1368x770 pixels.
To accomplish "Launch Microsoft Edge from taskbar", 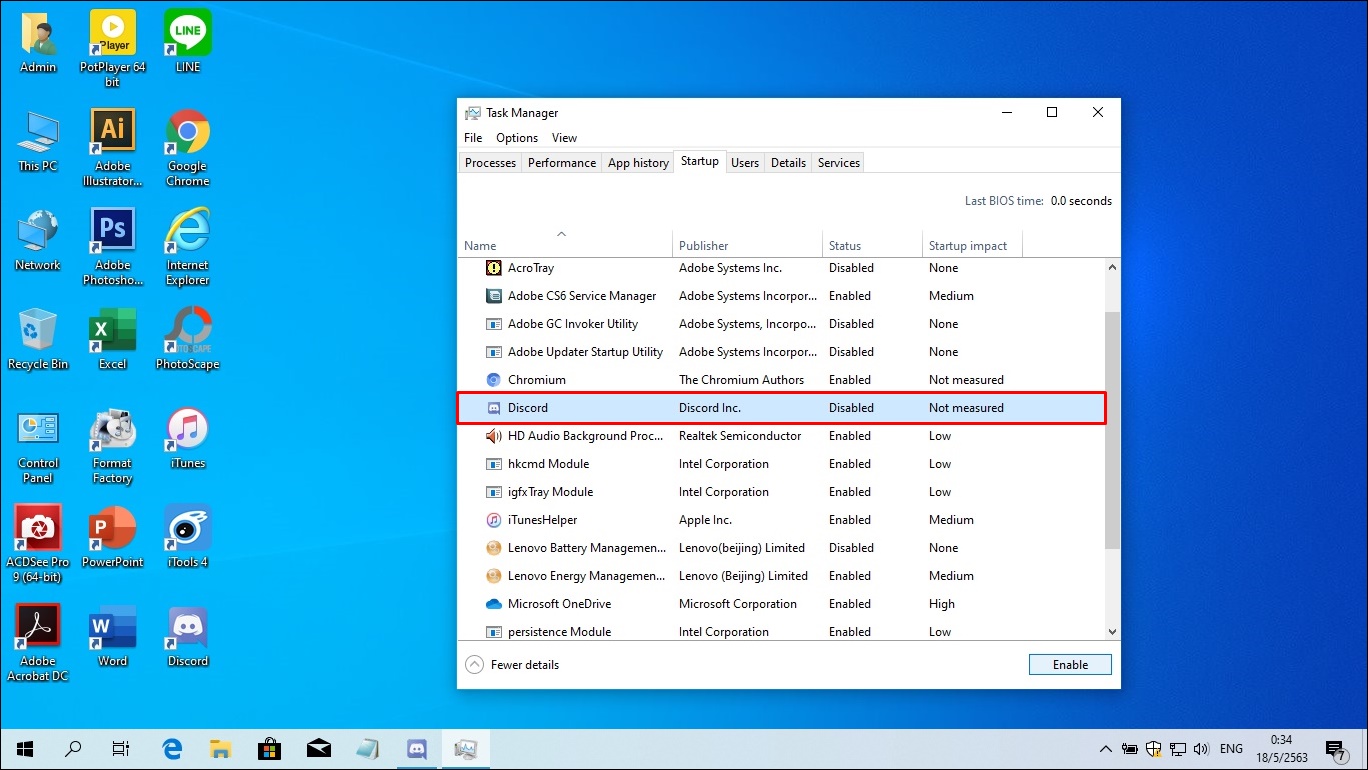I will click(x=172, y=749).
